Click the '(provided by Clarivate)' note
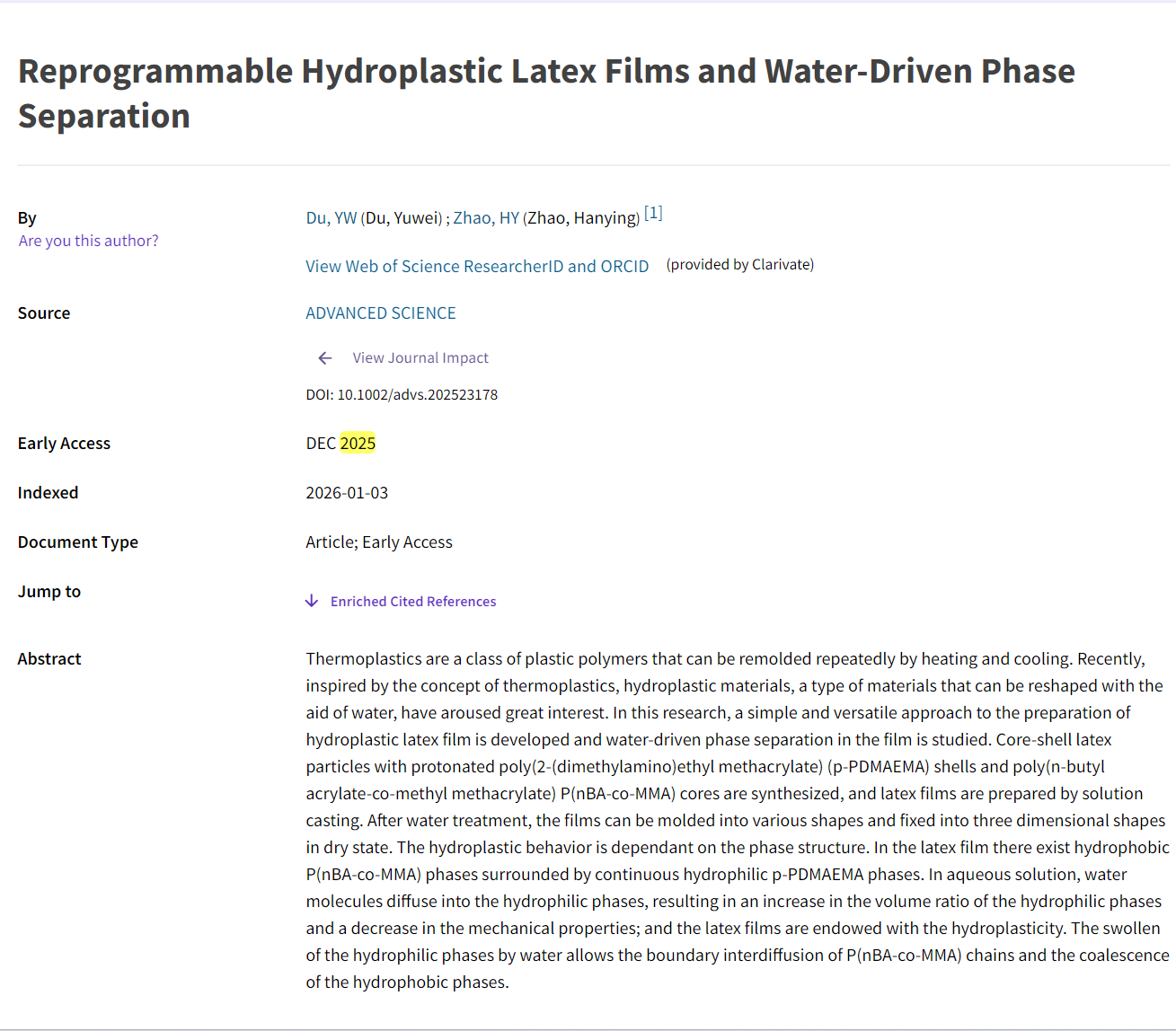This screenshot has width=1176, height=1031. pos(739,265)
